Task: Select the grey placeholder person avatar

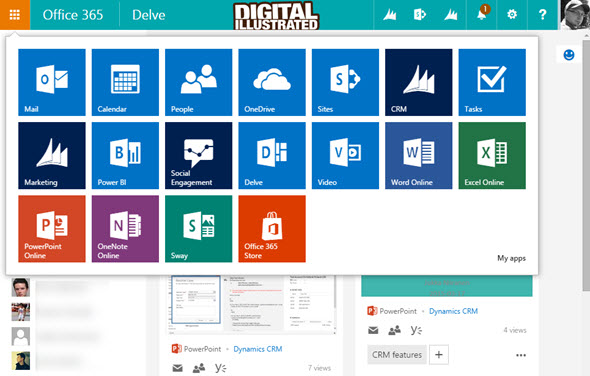Action: (21, 336)
